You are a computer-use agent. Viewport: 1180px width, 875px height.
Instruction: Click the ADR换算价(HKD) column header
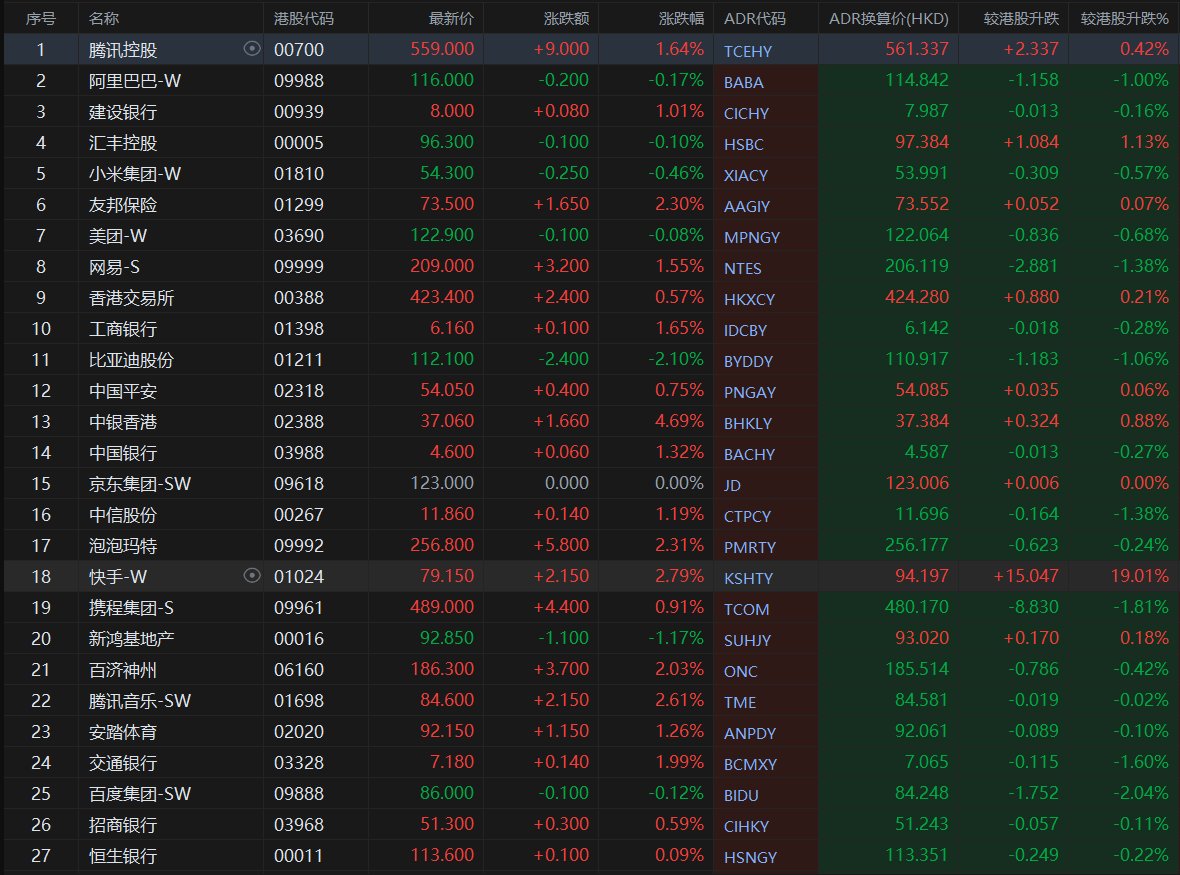[x=888, y=18]
